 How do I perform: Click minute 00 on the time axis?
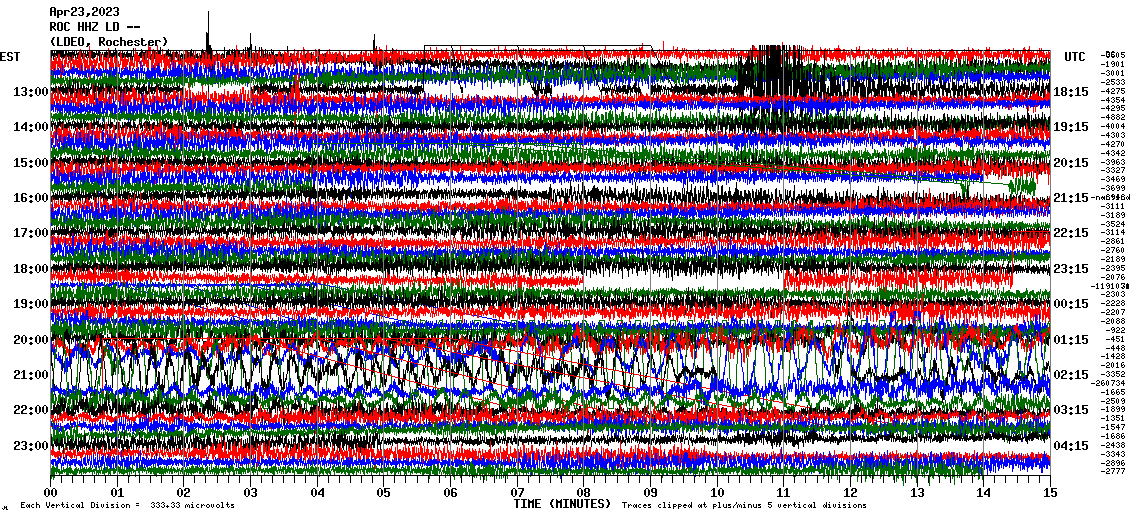click(51, 492)
